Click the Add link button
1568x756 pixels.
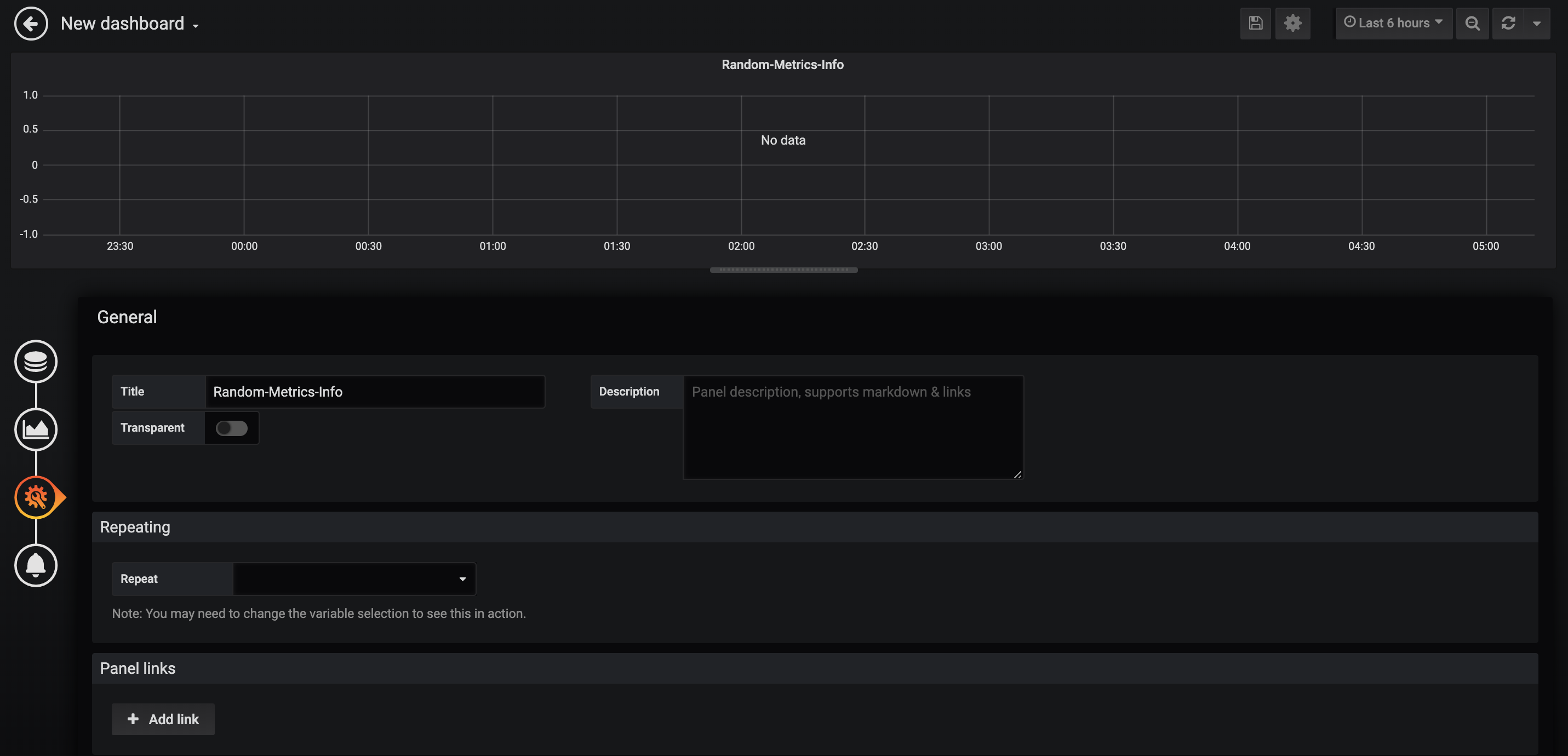(163, 719)
